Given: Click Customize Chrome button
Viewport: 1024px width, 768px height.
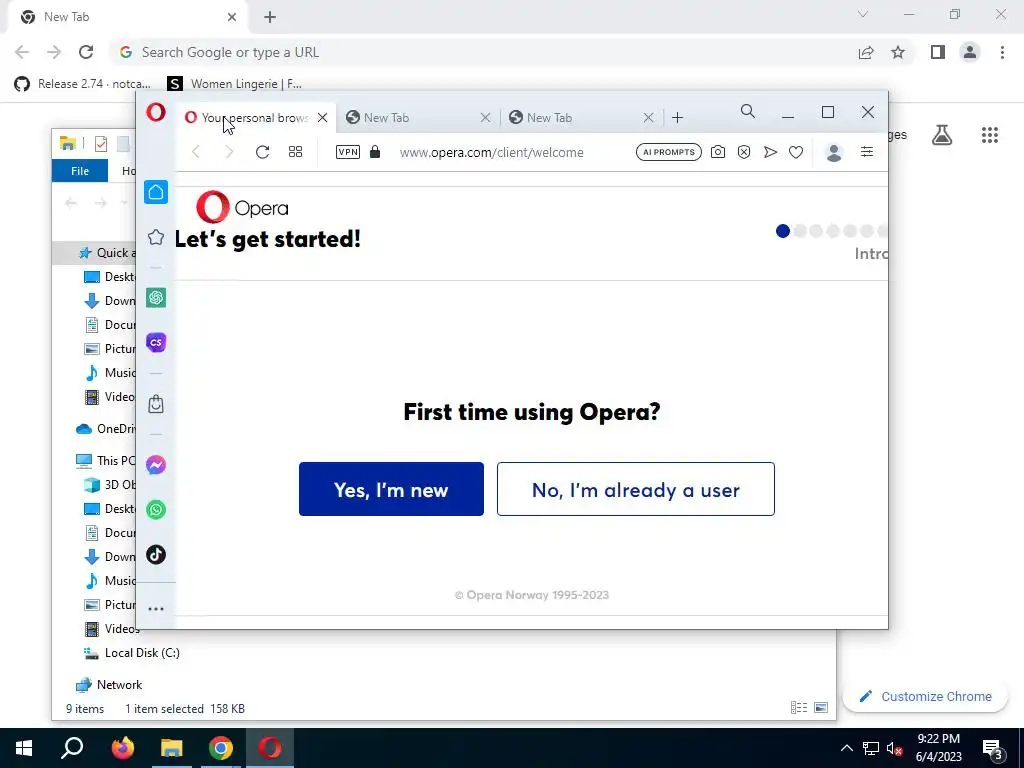Looking at the screenshot, I should pos(925,696).
